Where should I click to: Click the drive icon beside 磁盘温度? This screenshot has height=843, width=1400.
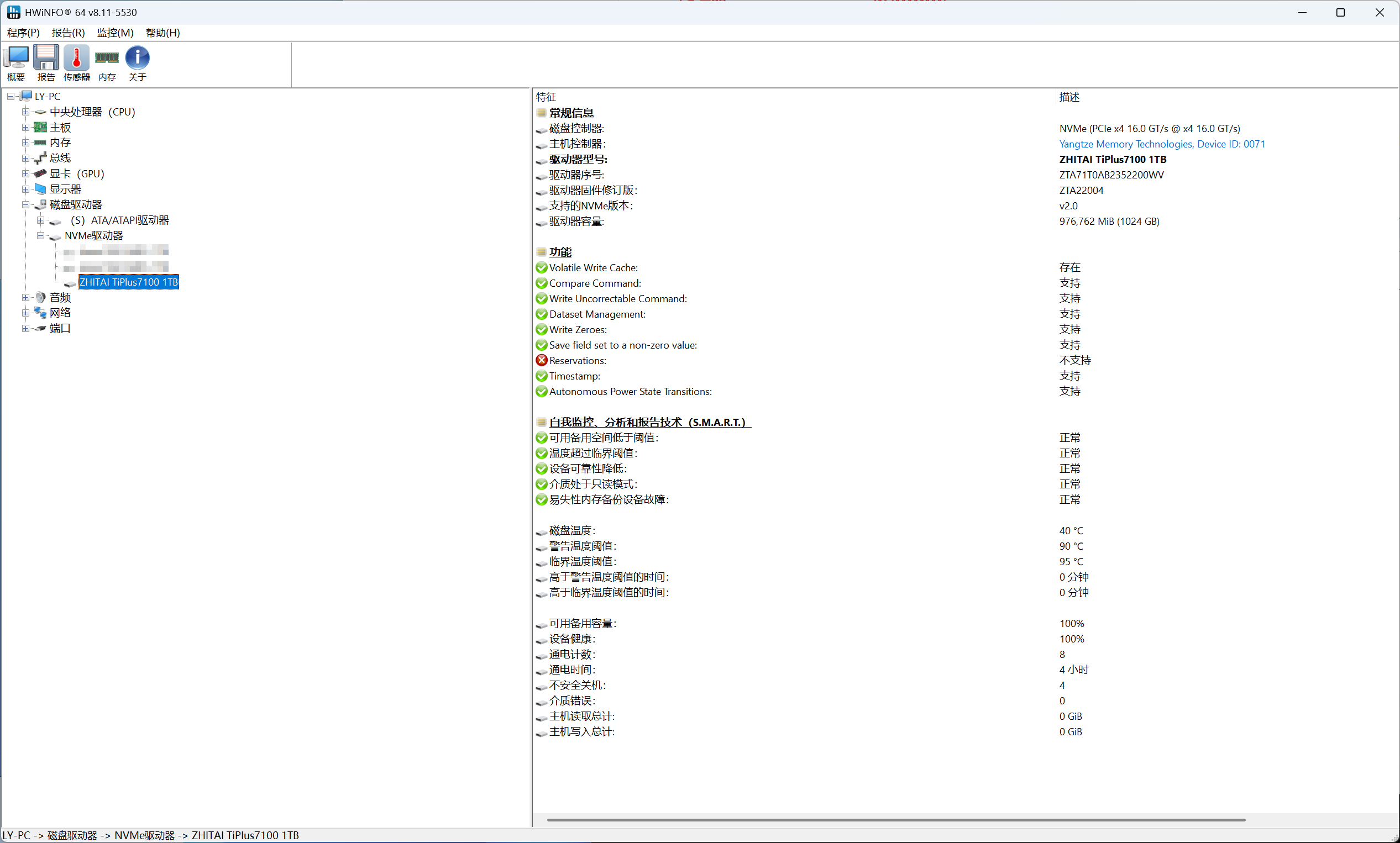coord(542,533)
